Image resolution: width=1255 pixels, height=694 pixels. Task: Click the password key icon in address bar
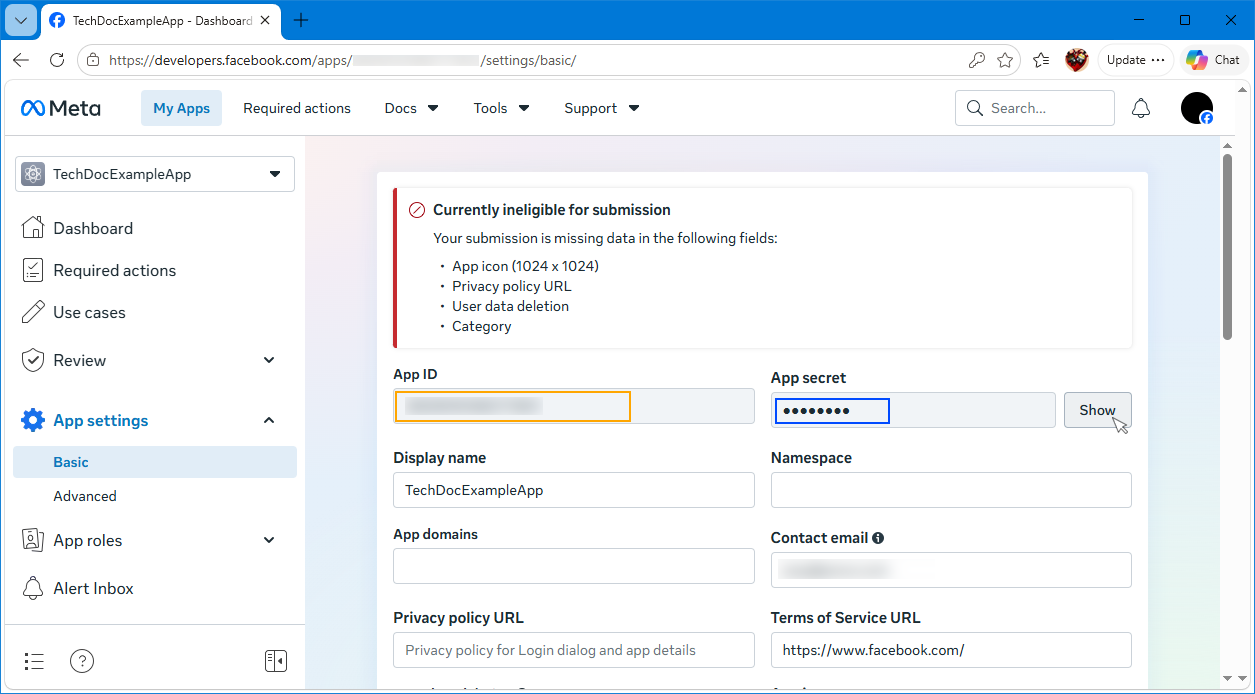click(x=977, y=60)
